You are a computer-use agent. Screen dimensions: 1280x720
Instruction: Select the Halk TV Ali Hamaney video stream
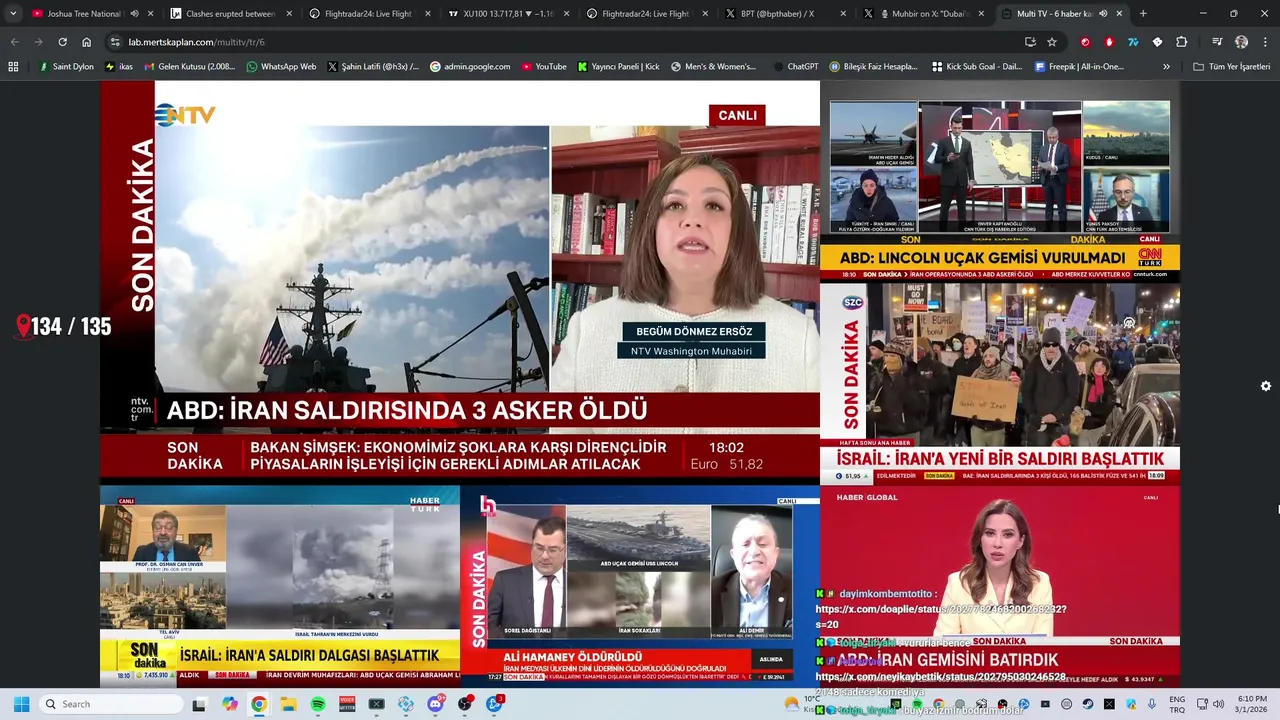click(640, 587)
